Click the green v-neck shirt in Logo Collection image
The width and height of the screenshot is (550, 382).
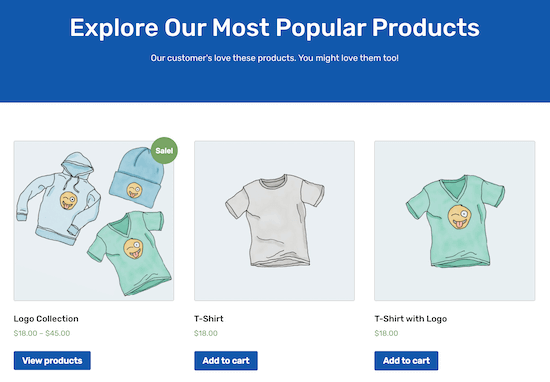click(130, 253)
